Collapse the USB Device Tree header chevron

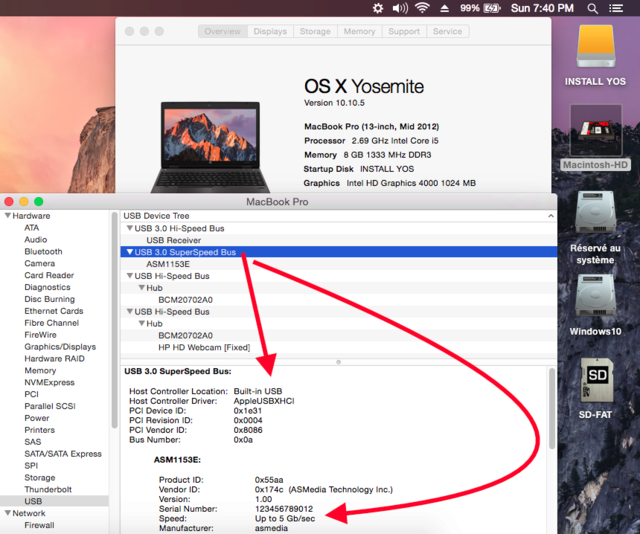point(551,216)
